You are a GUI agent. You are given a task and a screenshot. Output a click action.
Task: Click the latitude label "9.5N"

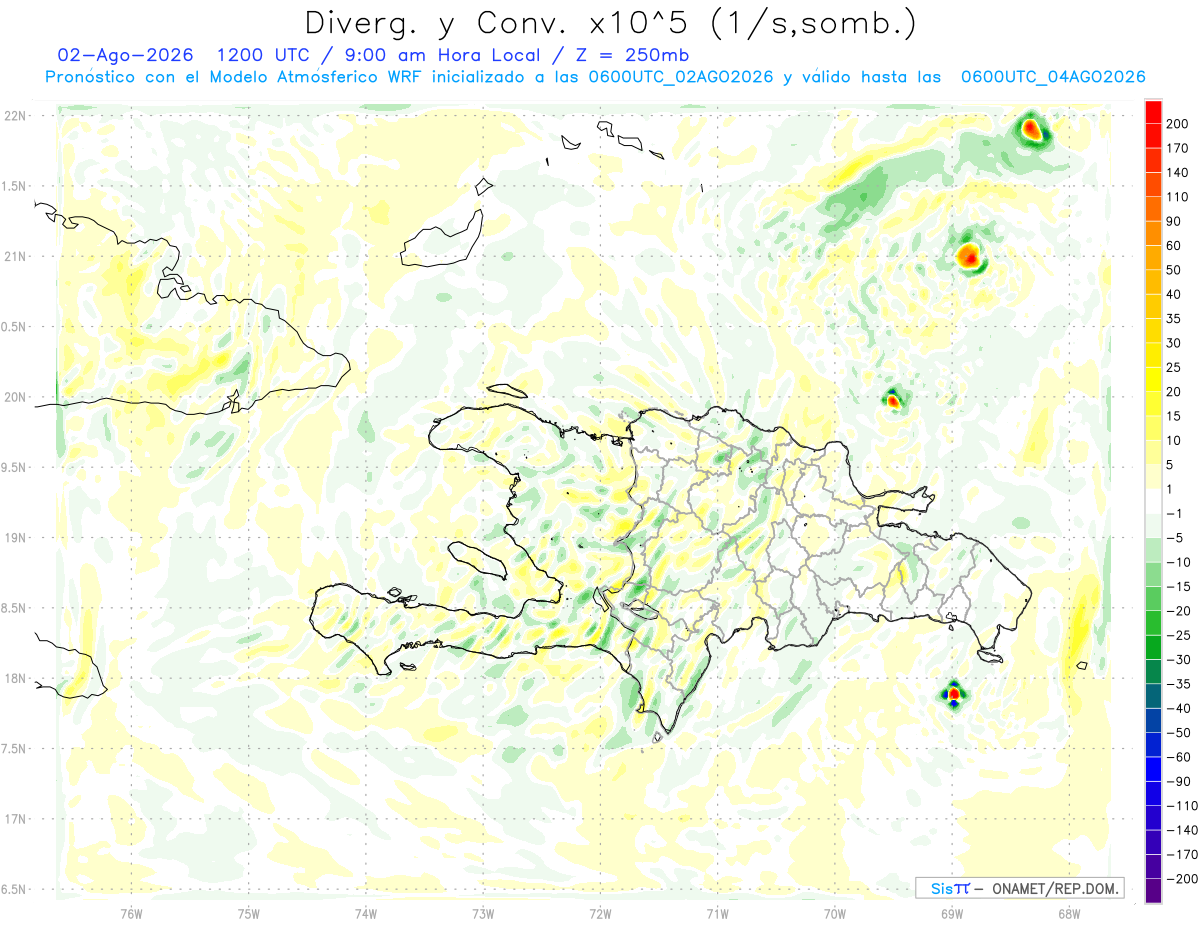(x=15, y=467)
